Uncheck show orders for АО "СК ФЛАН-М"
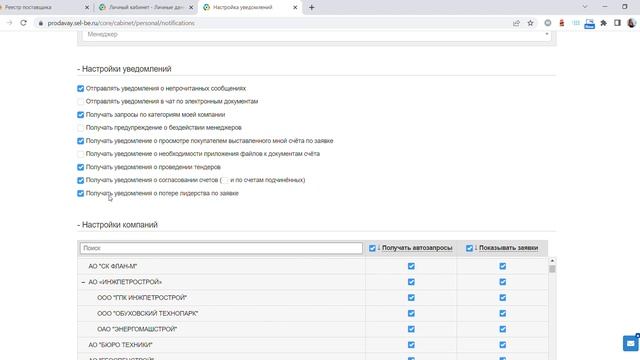This screenshot has height=360, width=640. click(502, 266)
